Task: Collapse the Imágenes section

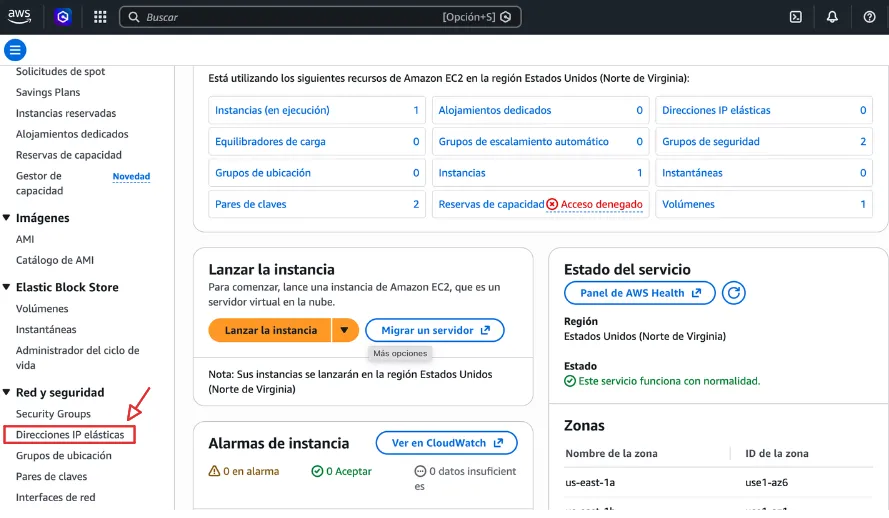Action: click(x=7, y=218)
